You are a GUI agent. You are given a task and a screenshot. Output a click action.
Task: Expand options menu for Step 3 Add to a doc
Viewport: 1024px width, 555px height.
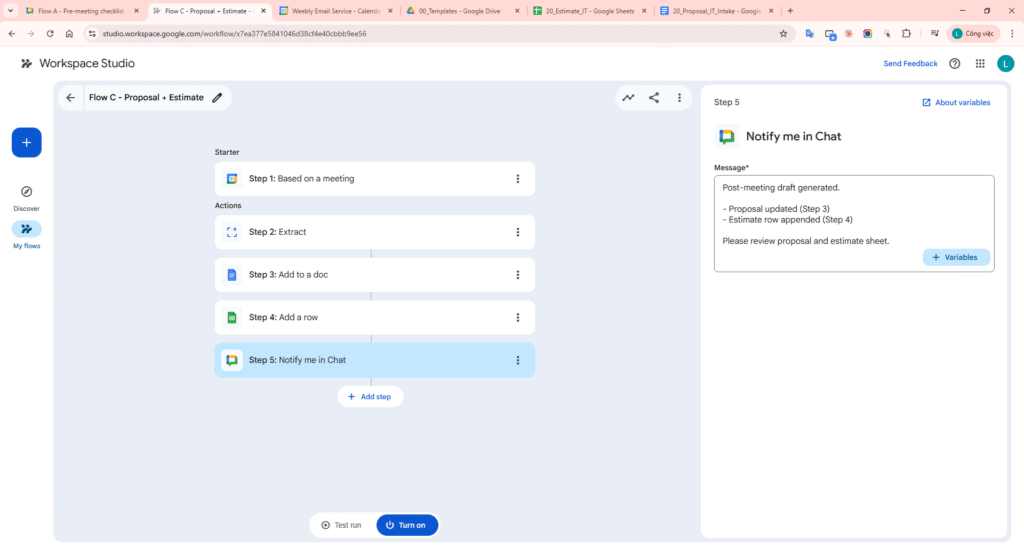click(x=517, y=275)
